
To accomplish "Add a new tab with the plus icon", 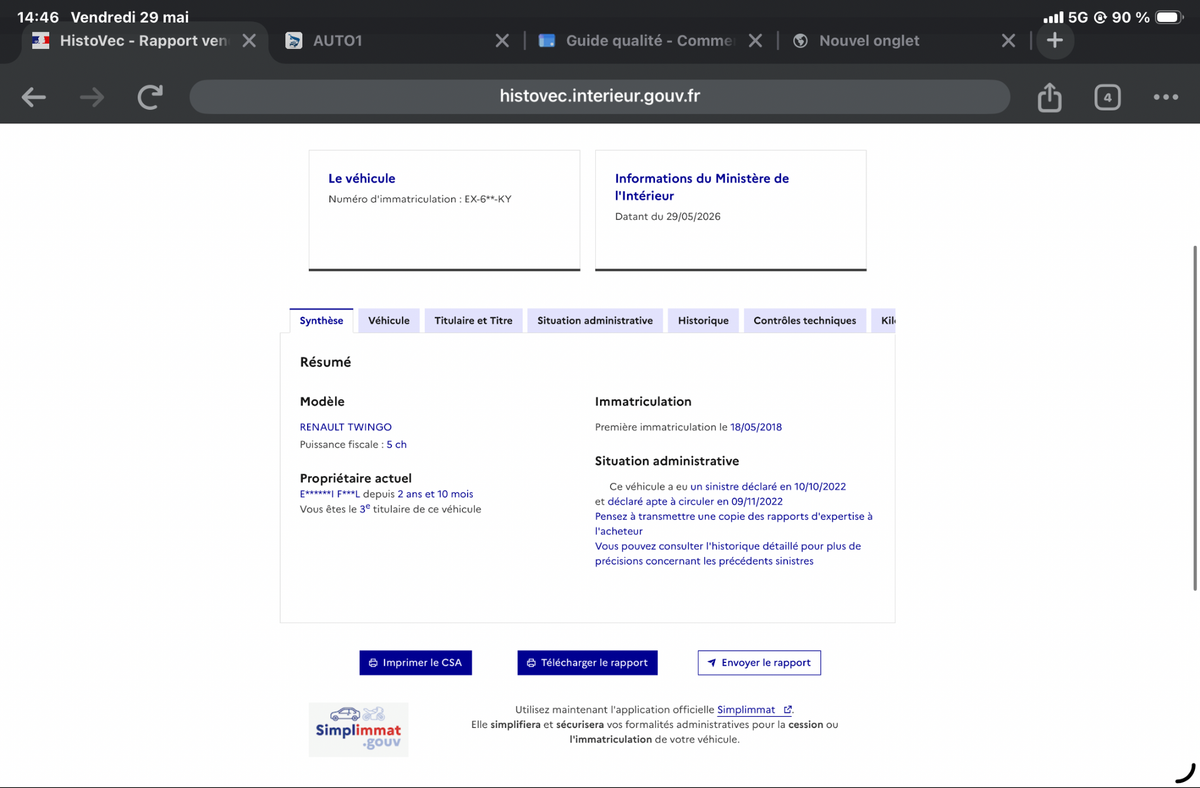I will click(1055, 41).
